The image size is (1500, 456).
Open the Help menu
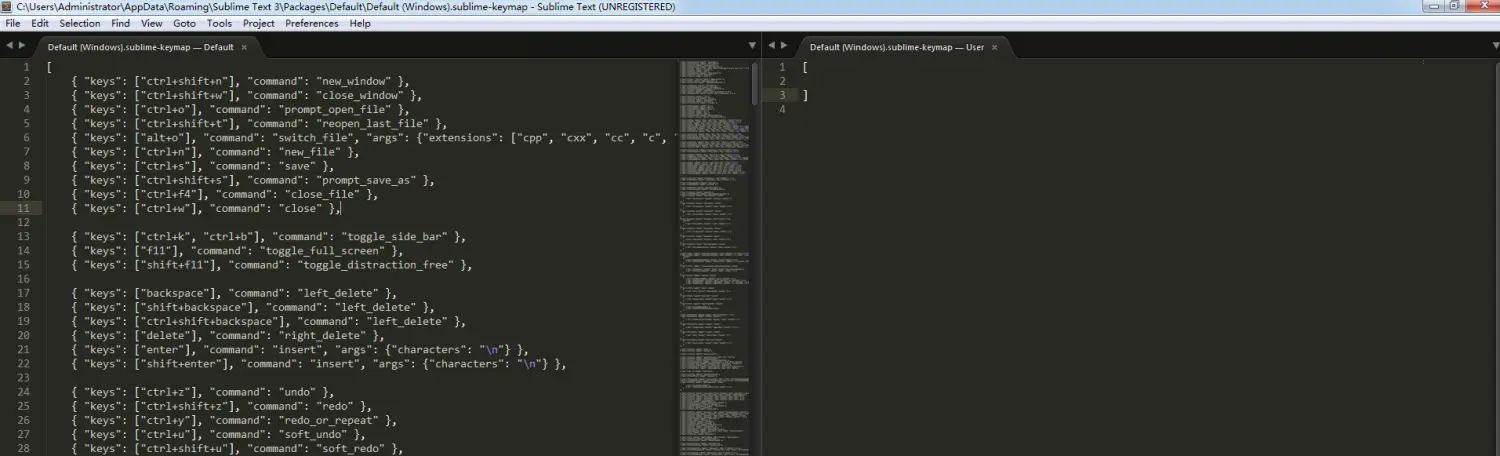pyautogui.click(x=360, y=23)
